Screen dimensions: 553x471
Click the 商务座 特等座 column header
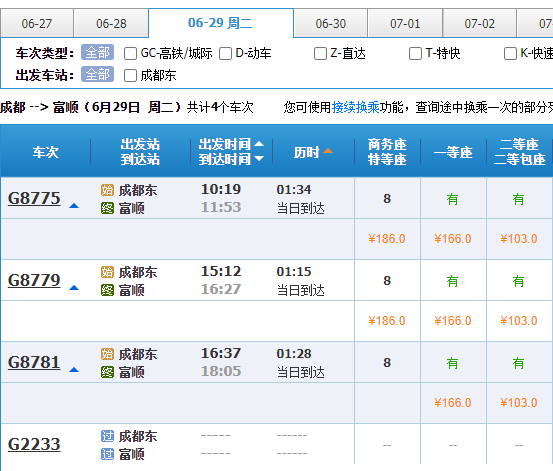click(x=387, y=152)
